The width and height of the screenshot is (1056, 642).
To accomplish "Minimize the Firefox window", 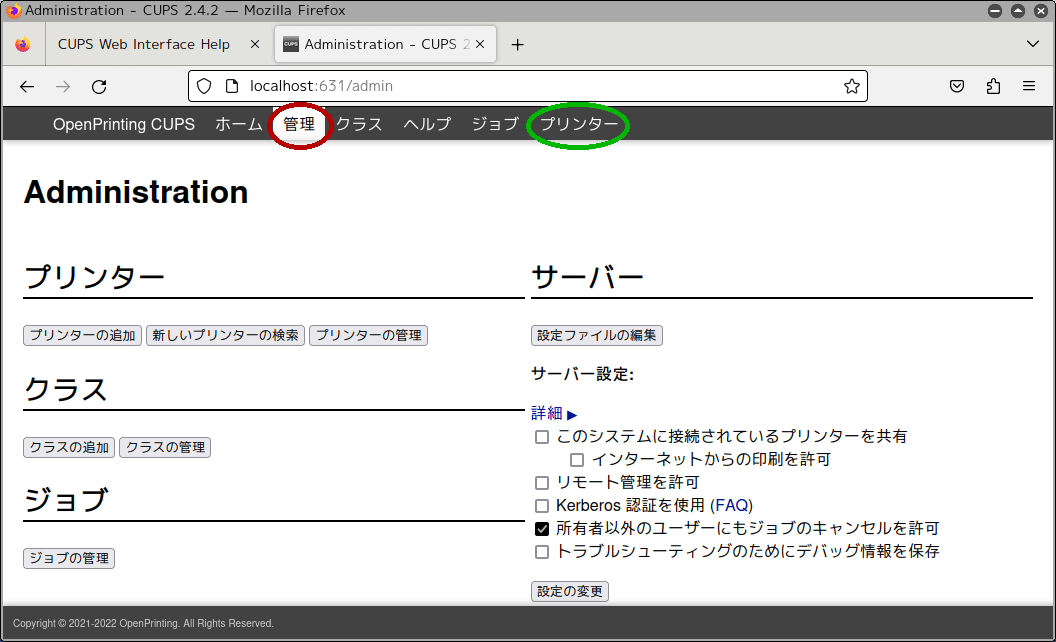I will pos(995,11).
